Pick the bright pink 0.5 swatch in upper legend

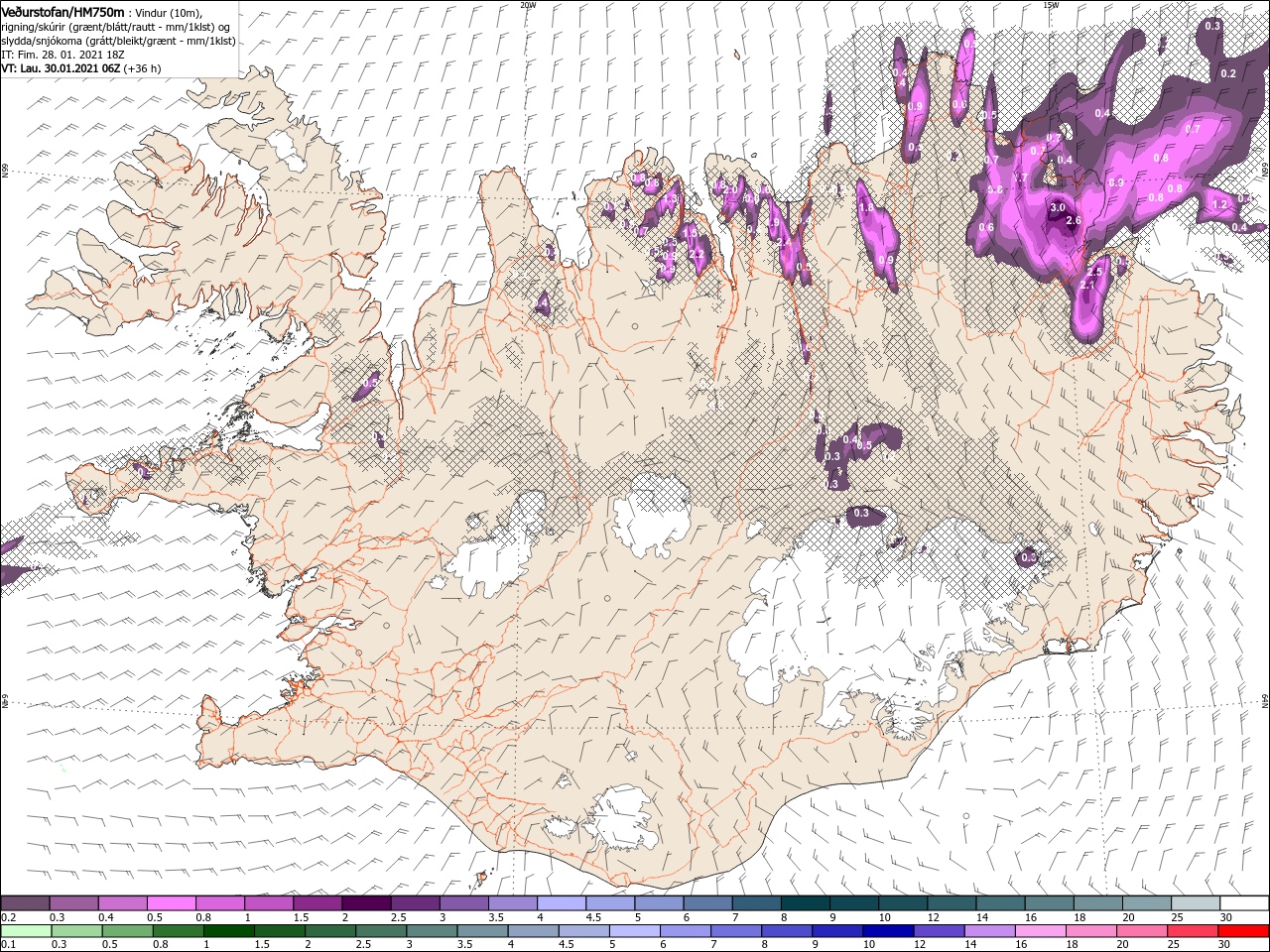click(171, 903)
